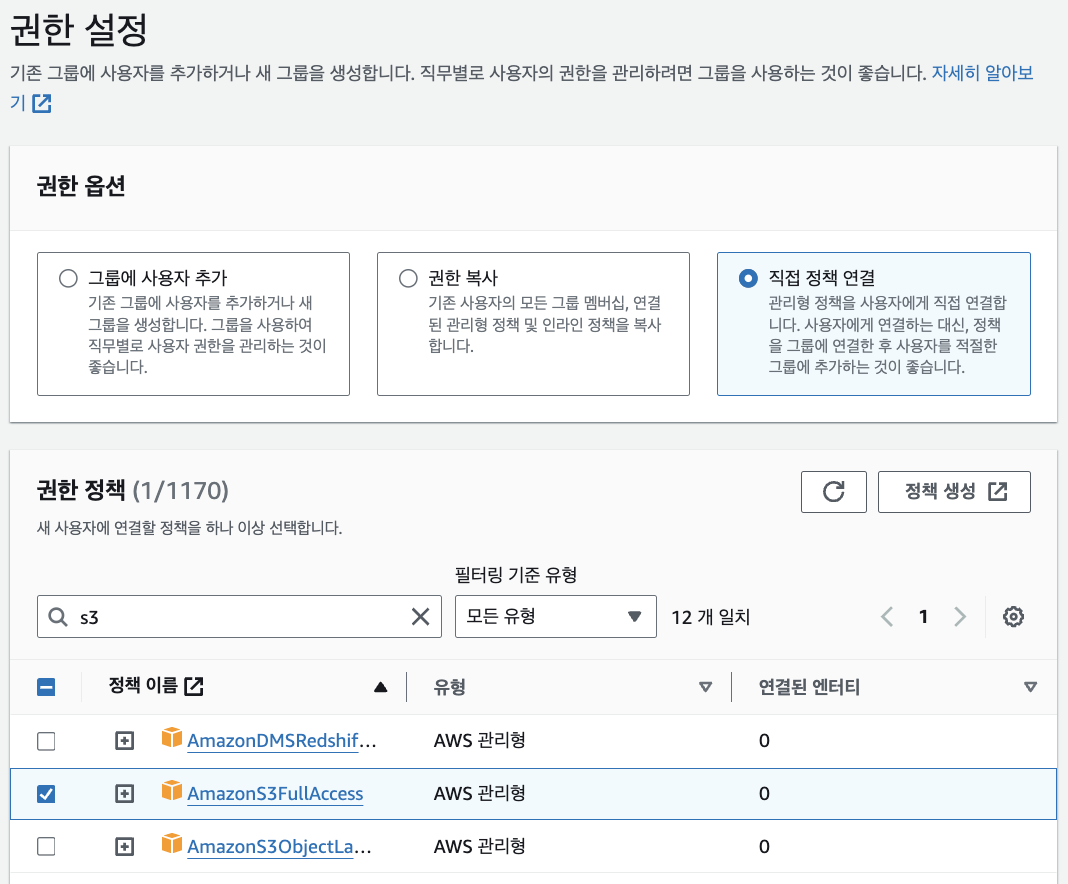
Task: Click the search magnifier icon
Action: tap(58, 617)
